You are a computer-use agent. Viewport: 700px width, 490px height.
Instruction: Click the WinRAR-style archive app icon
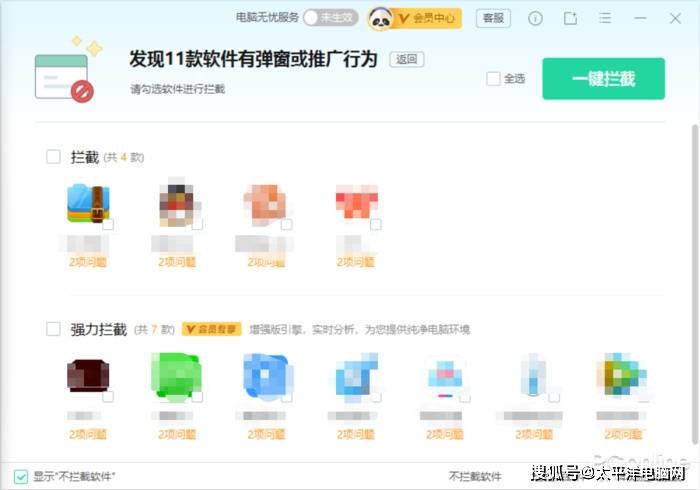coord(87,203)
